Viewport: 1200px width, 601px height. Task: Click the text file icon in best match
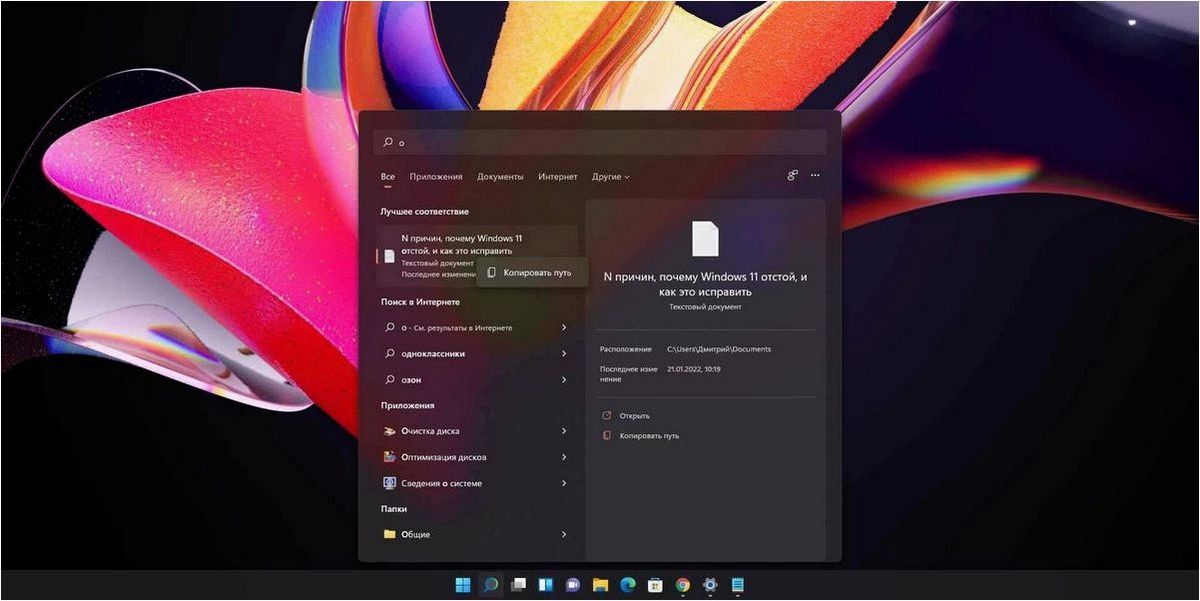point(390,256)
